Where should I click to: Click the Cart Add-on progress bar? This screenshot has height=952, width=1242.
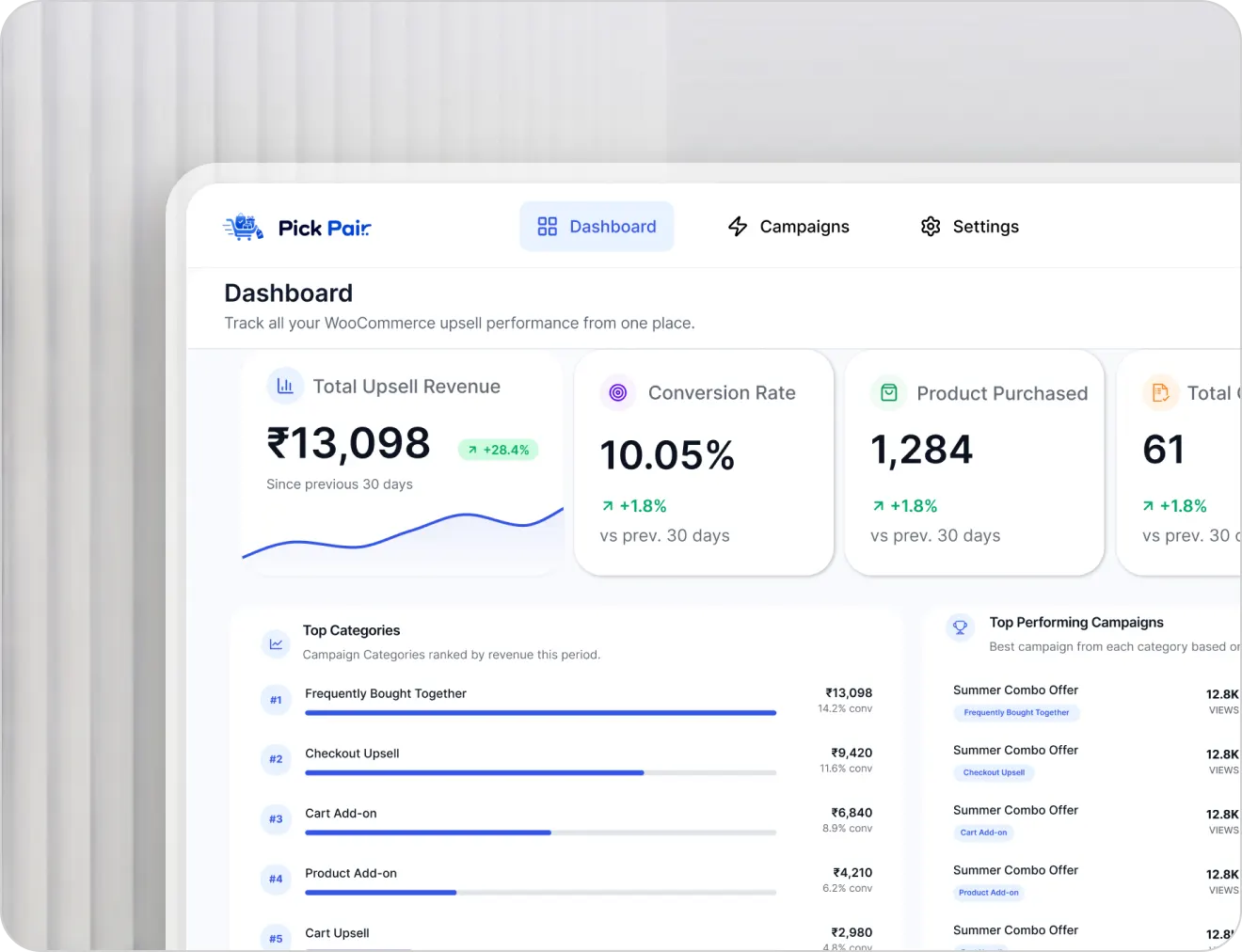click(541, 833)
